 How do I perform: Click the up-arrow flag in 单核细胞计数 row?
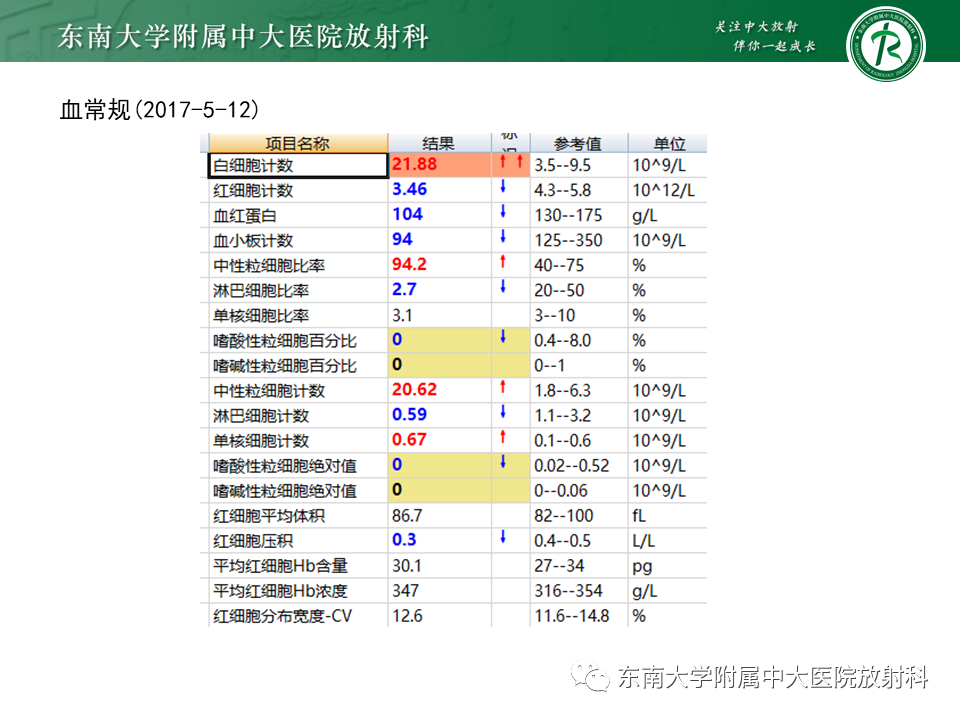pyautogui.click(x=503, y=437)
